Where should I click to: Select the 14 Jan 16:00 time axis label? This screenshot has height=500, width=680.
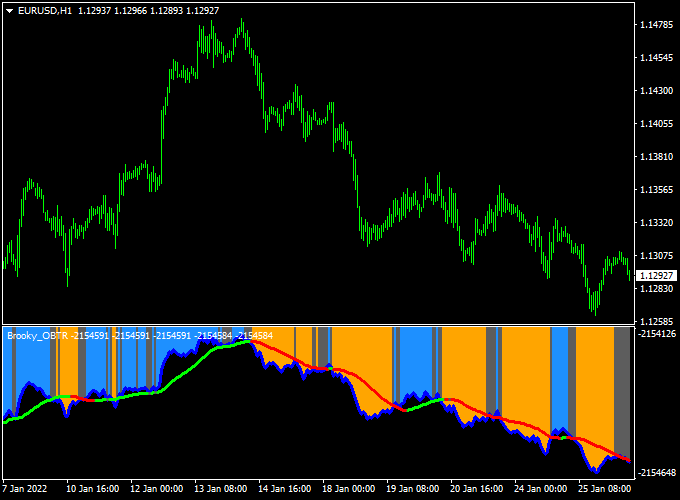tap(284, 489)
